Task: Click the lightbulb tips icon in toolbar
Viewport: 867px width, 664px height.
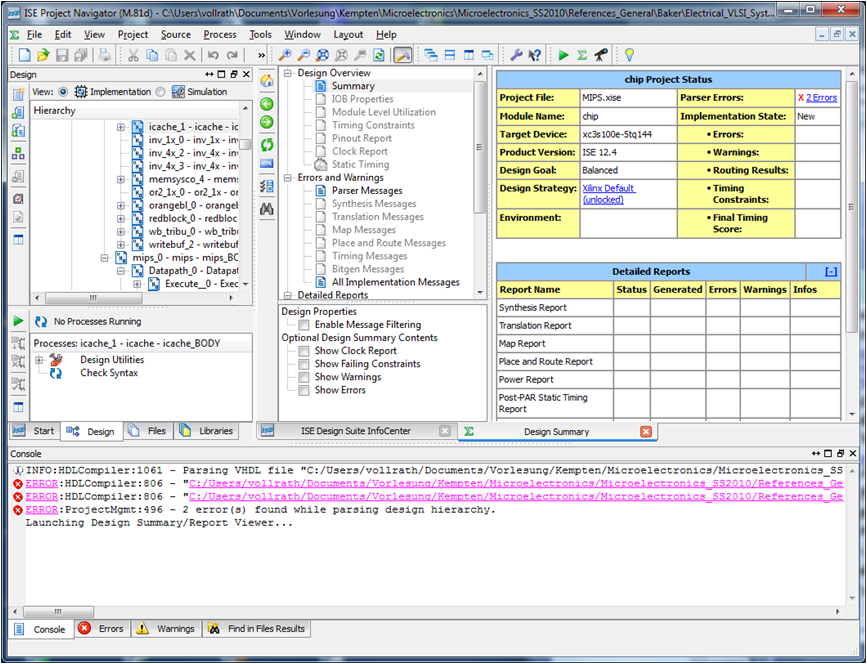Action: pyautogui.click(x=629, y=55)
